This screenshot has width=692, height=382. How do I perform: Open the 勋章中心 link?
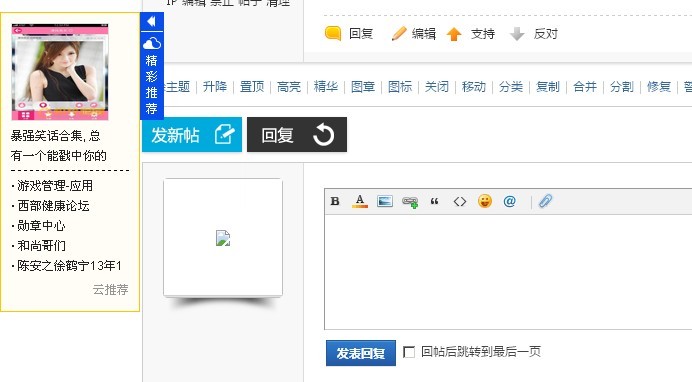click(41, 226)
